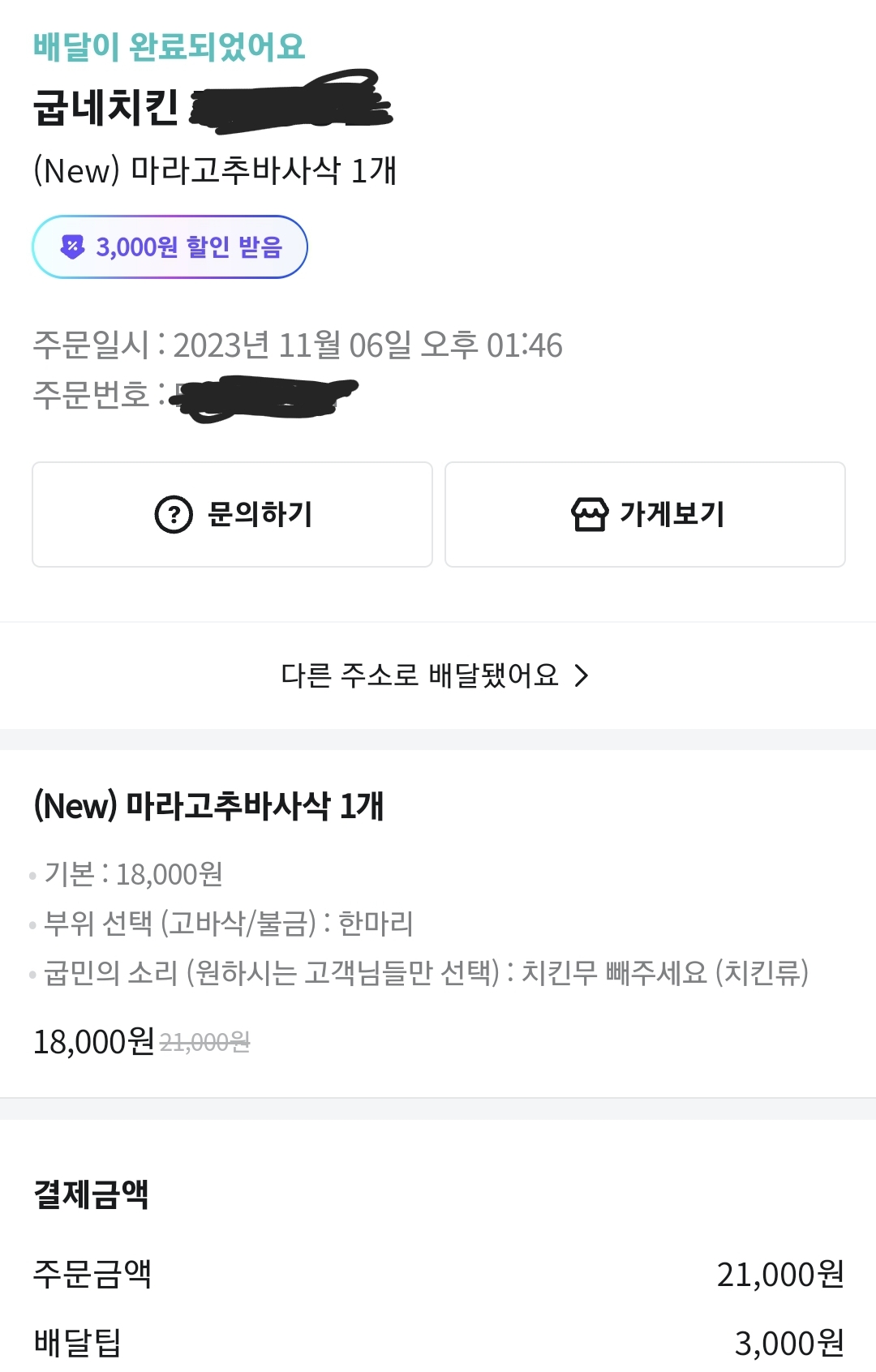Click the discount coupon icon in the badge

pyautogui.click(x=73, y=247)
